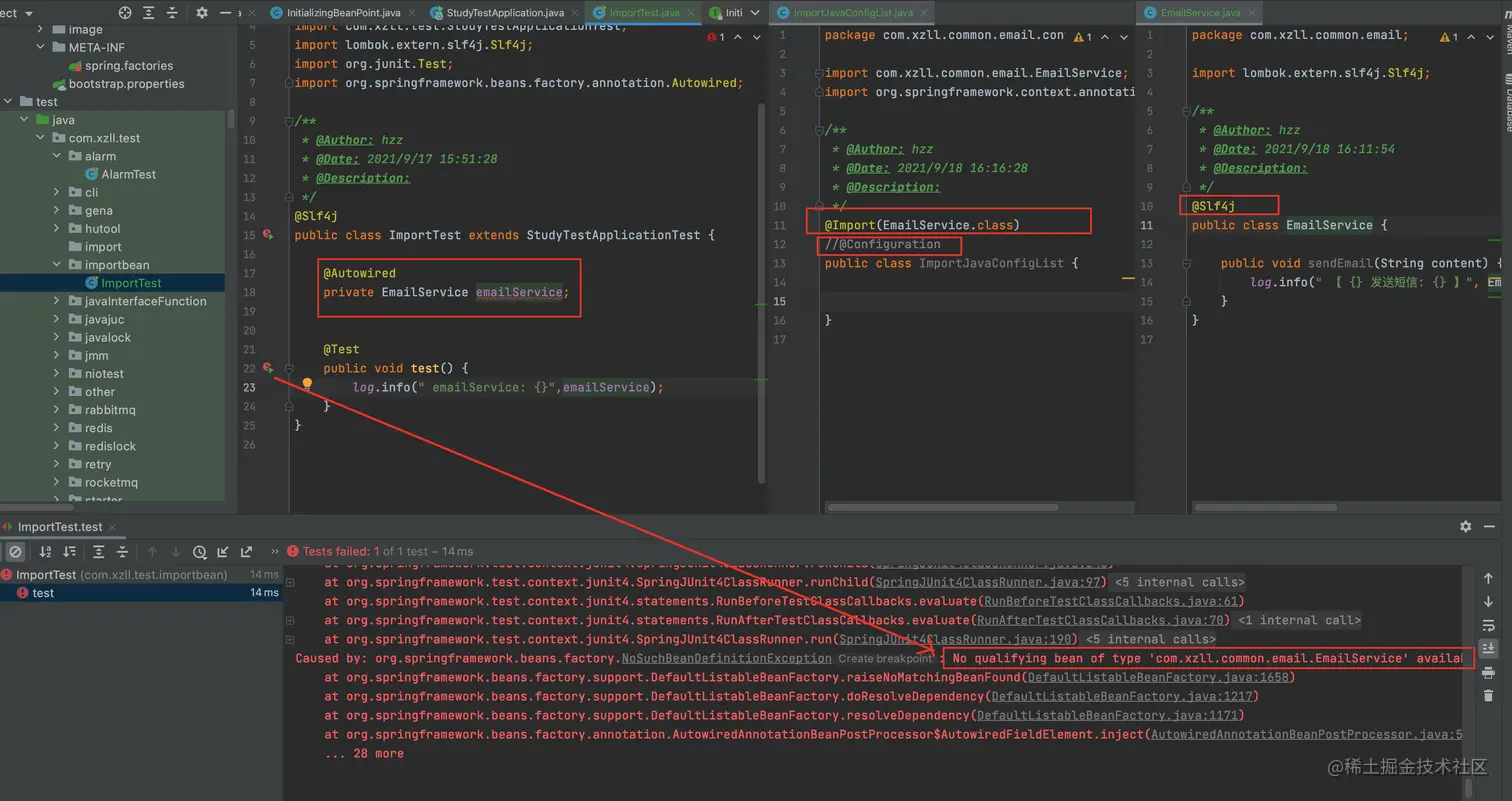Image resolution: width=1512 pixels, height=801 pixels.
Task: Toggle sort by duration in test tree
Action: (x=69, y=552)
